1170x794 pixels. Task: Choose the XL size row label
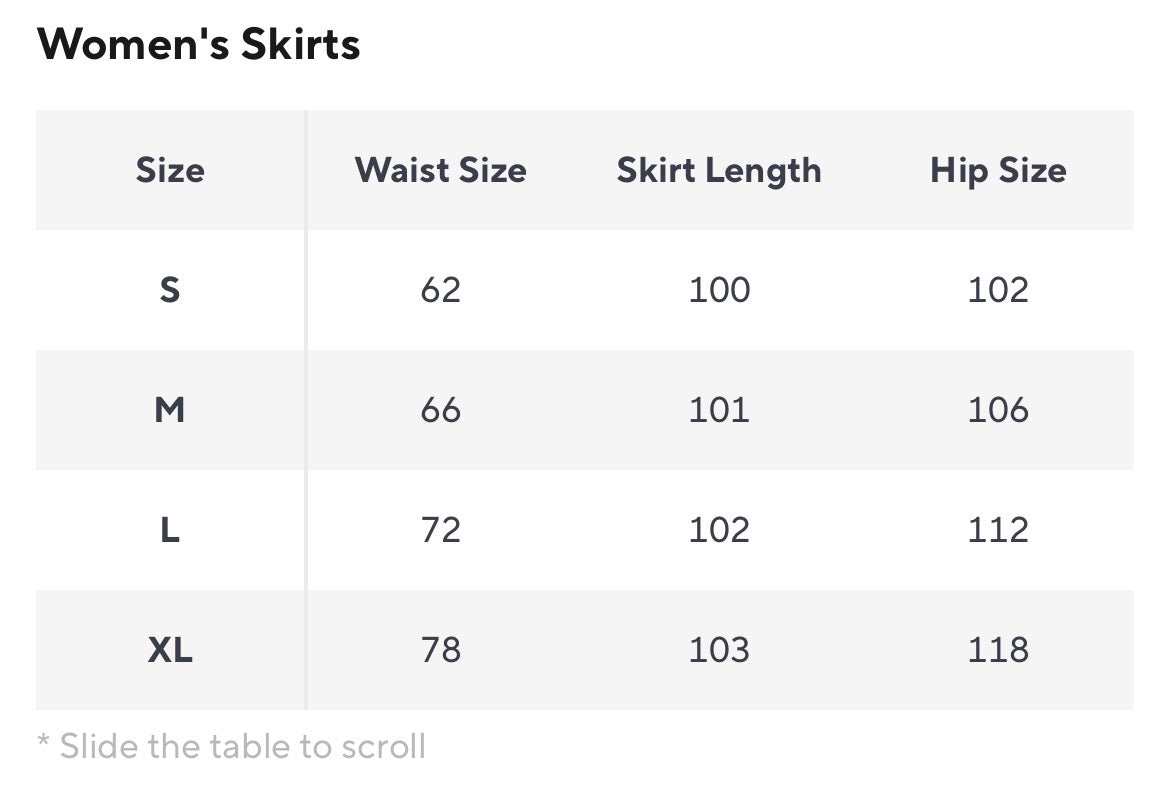coord(170,650)
